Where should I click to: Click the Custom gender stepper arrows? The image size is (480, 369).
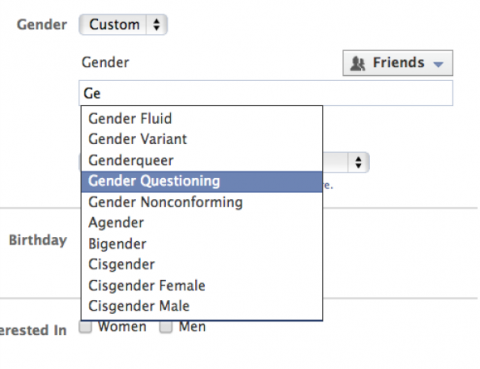156,25
